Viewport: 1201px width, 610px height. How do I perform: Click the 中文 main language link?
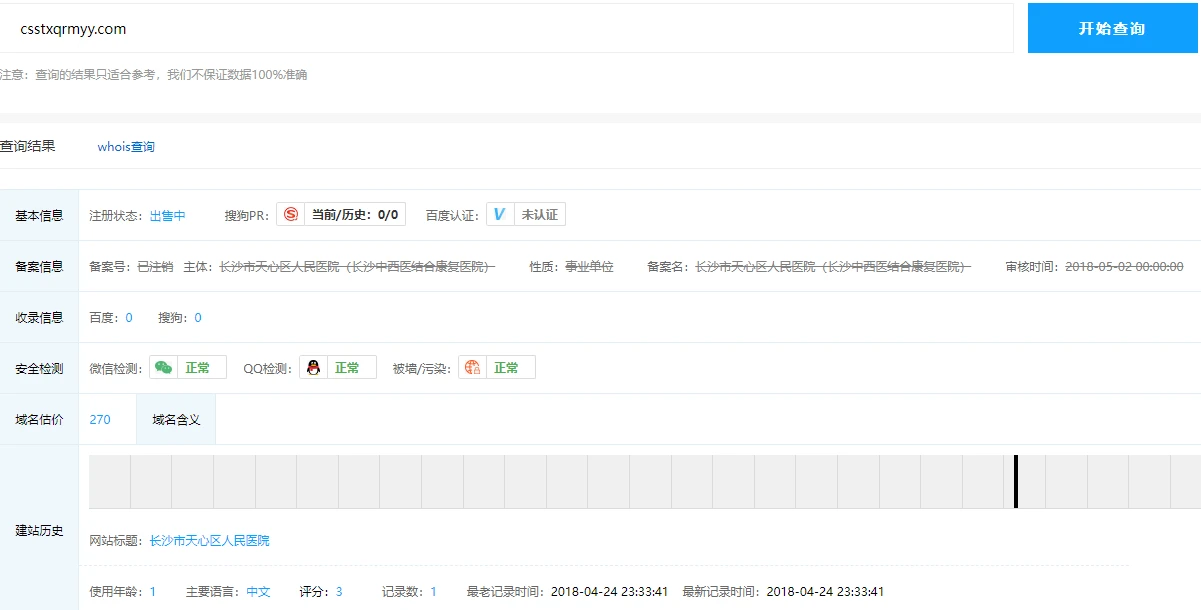point(258,591)
